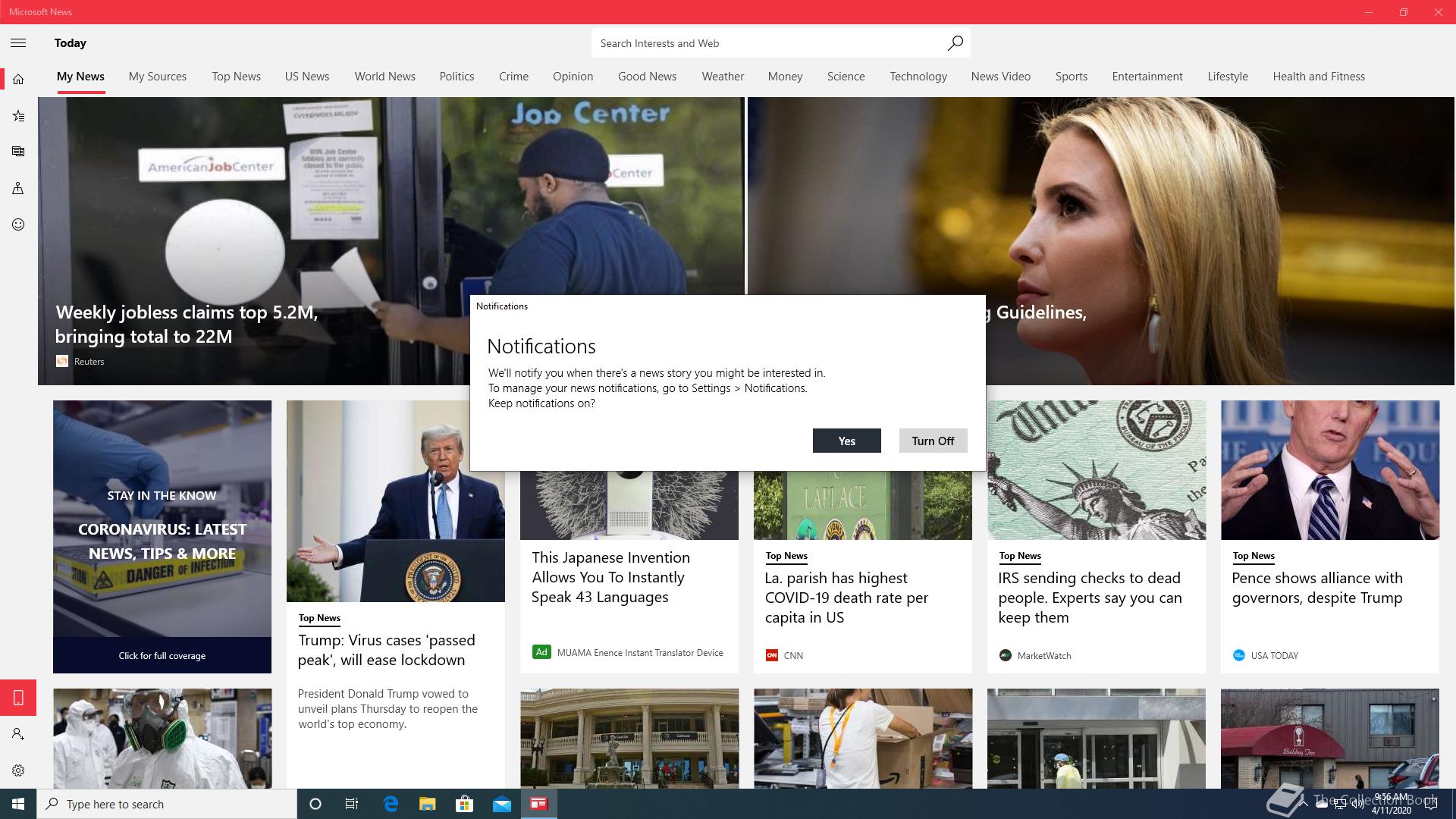Open hazmat suit workers thumbnail
This screenshot has height=819, width=1456.
coord(162,739)
